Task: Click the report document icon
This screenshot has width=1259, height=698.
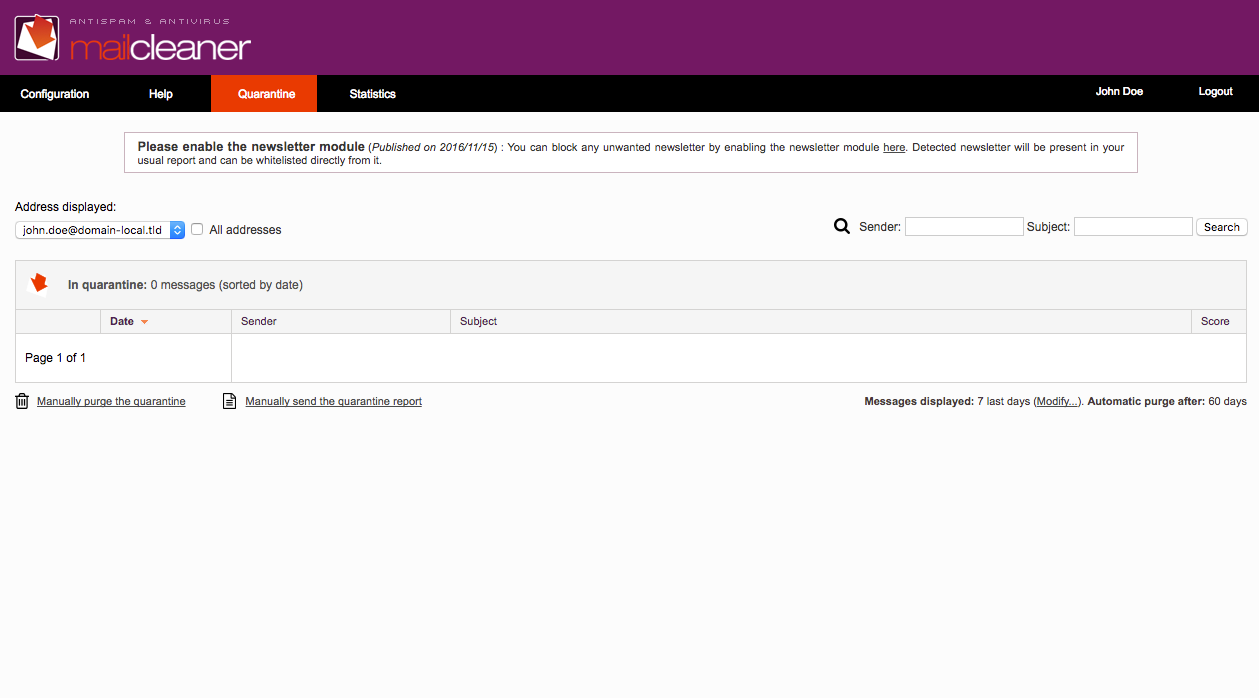Action: [229, 401]
